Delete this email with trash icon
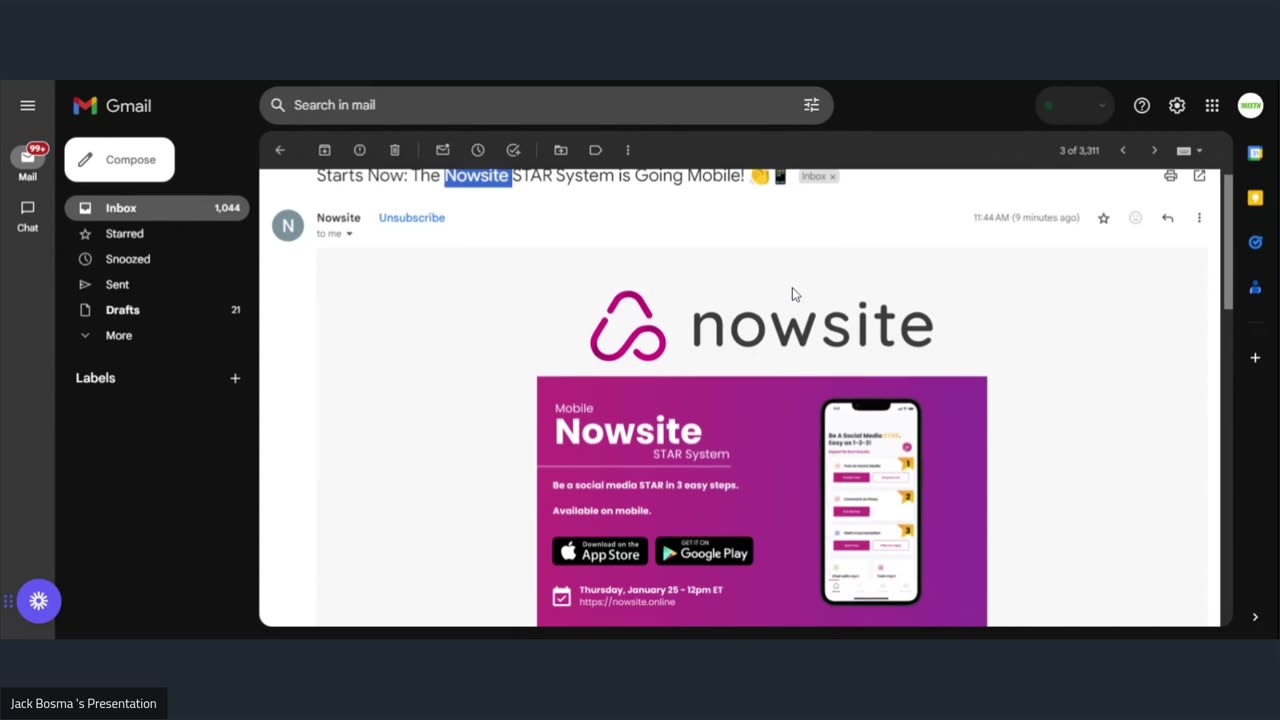 point(395,150)
